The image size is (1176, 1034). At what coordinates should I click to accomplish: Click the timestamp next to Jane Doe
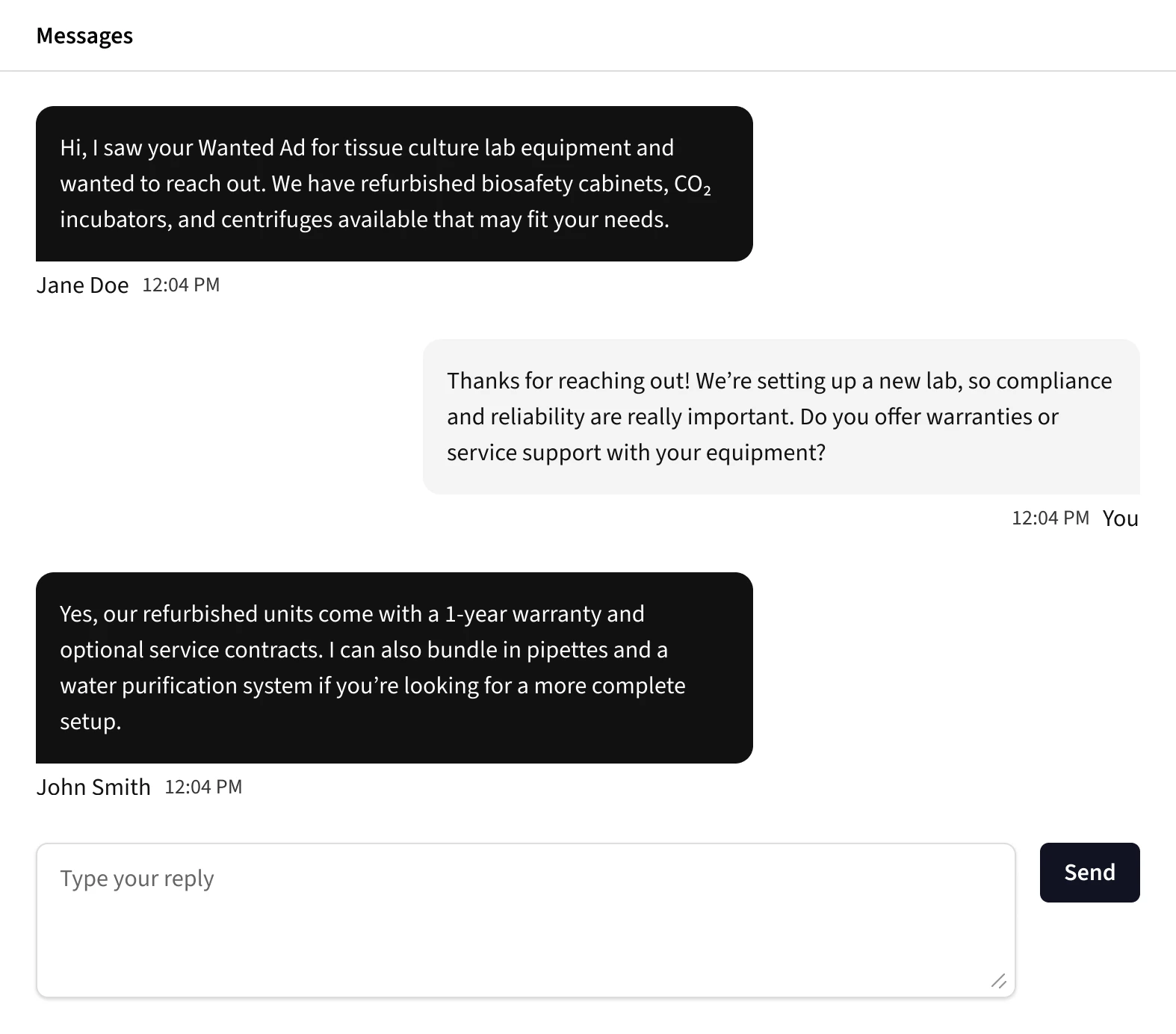click(x=181, y=285)
